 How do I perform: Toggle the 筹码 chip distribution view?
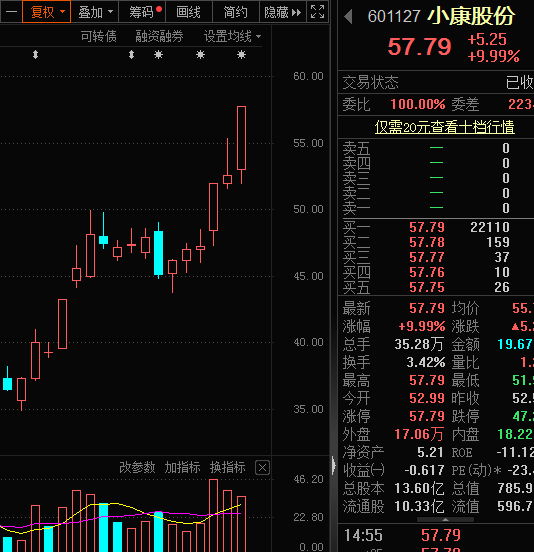coord(143,12)
